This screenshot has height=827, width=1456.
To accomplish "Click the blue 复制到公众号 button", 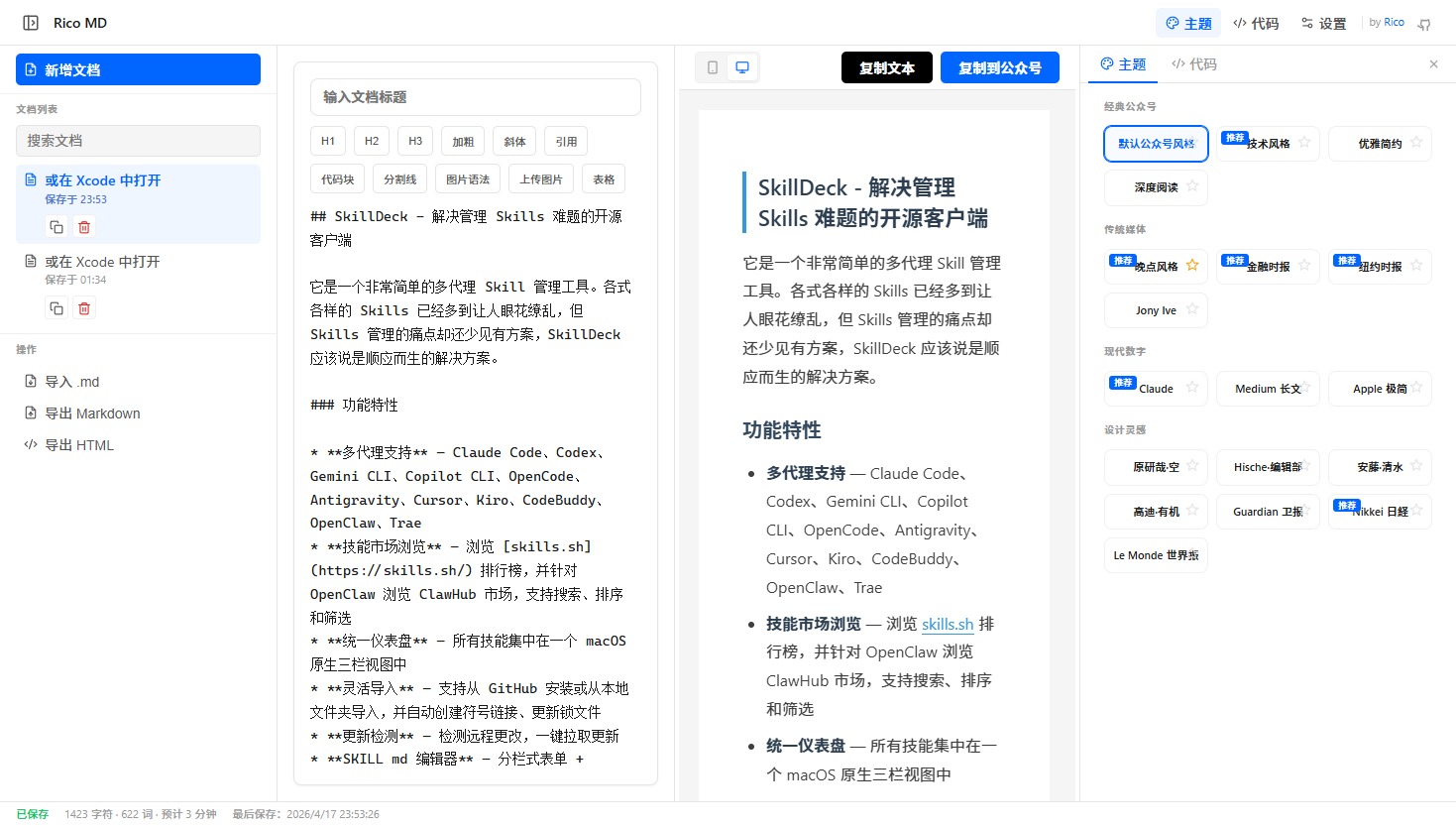I will click(x=1000, y=67).
